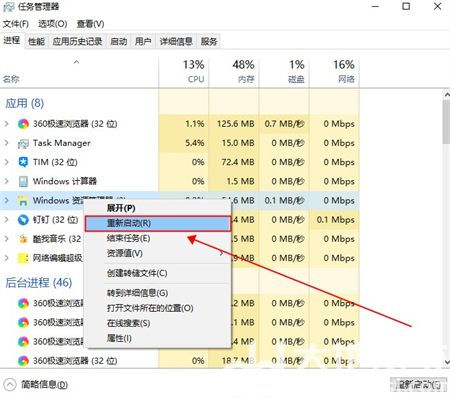Expand the Task Manager app row
This screenshot has width=450, height=398.
[6, 143]
